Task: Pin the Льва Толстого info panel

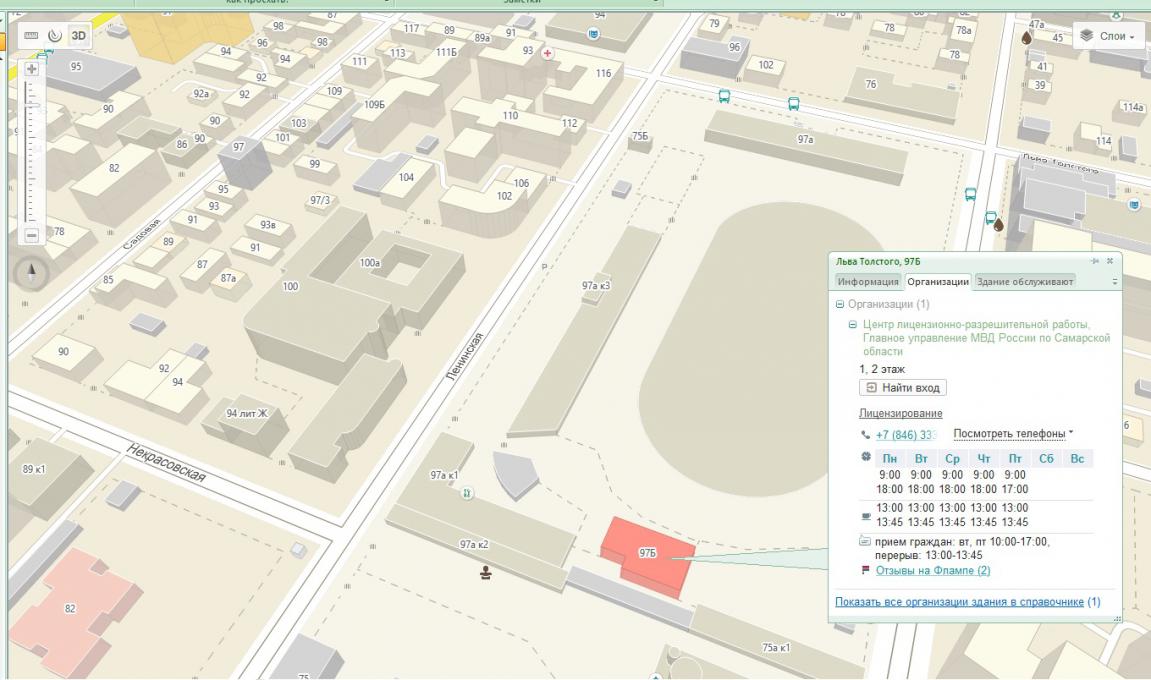Action: (1095, 260)
